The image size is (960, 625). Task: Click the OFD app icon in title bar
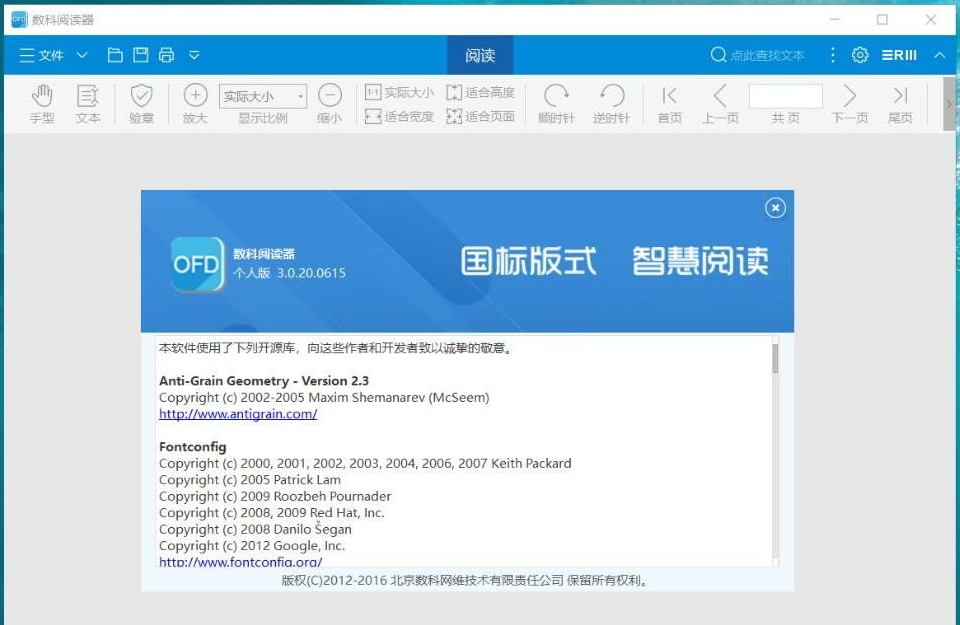(x=19, y=20)
